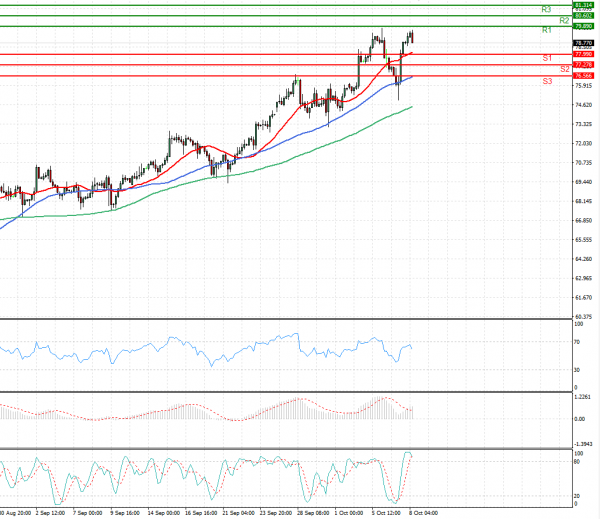Click the 75.915 price axis value
Viewport: 600px width, 519px height.
point(584,86)
